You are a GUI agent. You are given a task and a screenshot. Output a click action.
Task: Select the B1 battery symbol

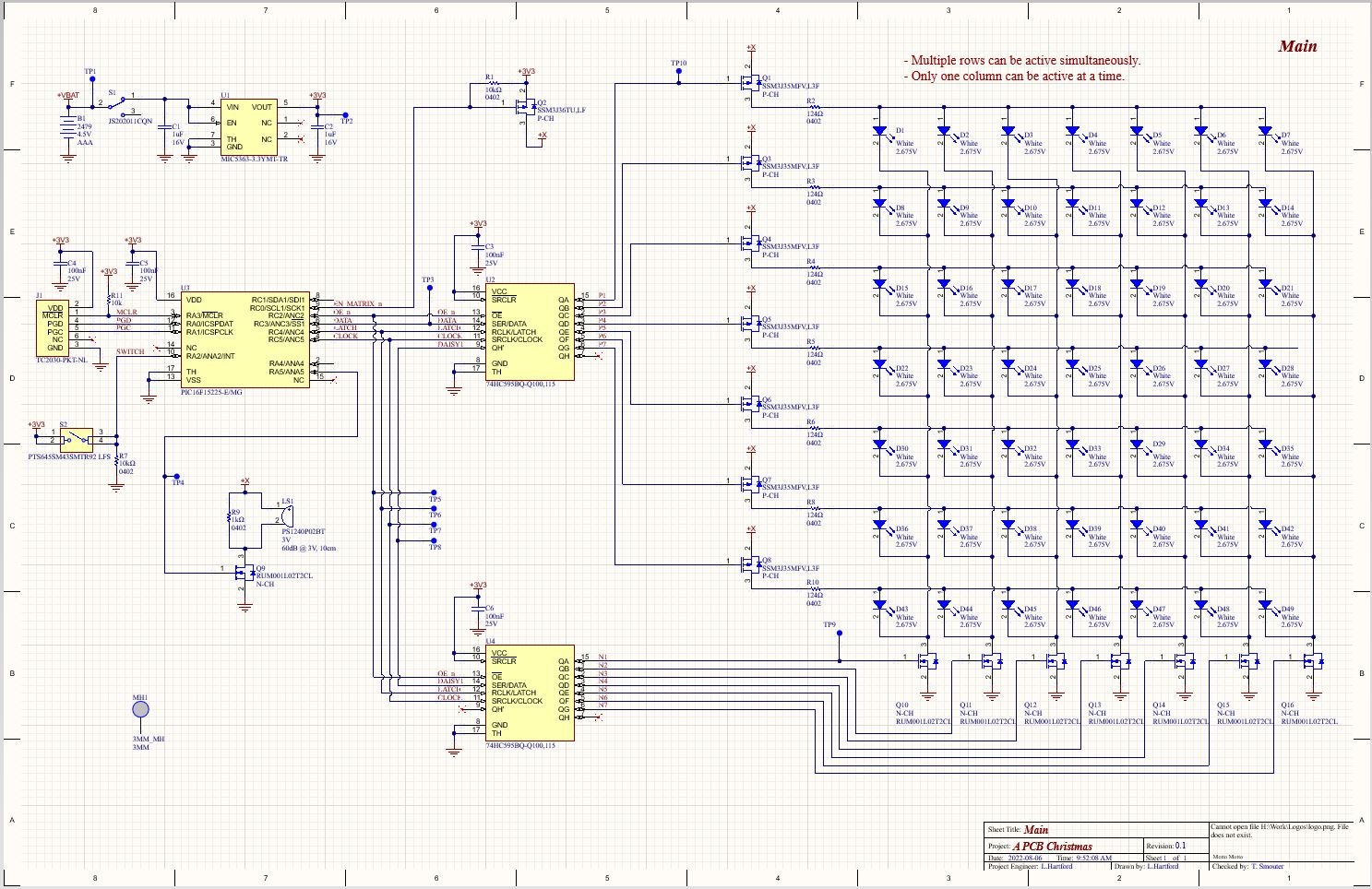[67, 125]
